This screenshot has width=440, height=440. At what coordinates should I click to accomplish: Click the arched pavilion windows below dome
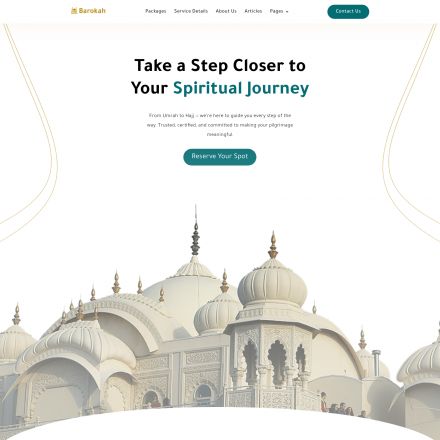[273, 362]
